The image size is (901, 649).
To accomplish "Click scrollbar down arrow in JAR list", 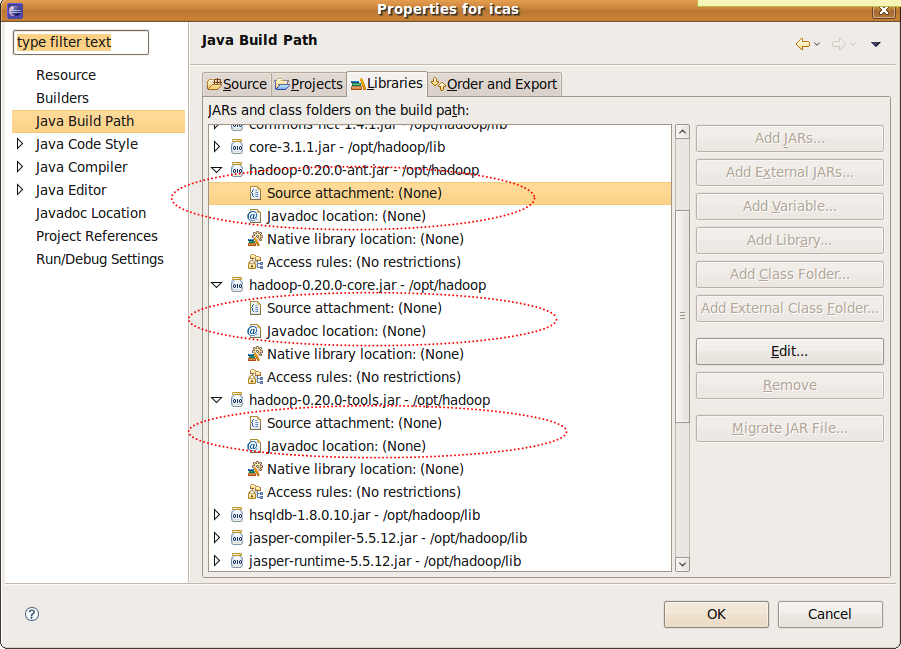I will pos(682,564).
